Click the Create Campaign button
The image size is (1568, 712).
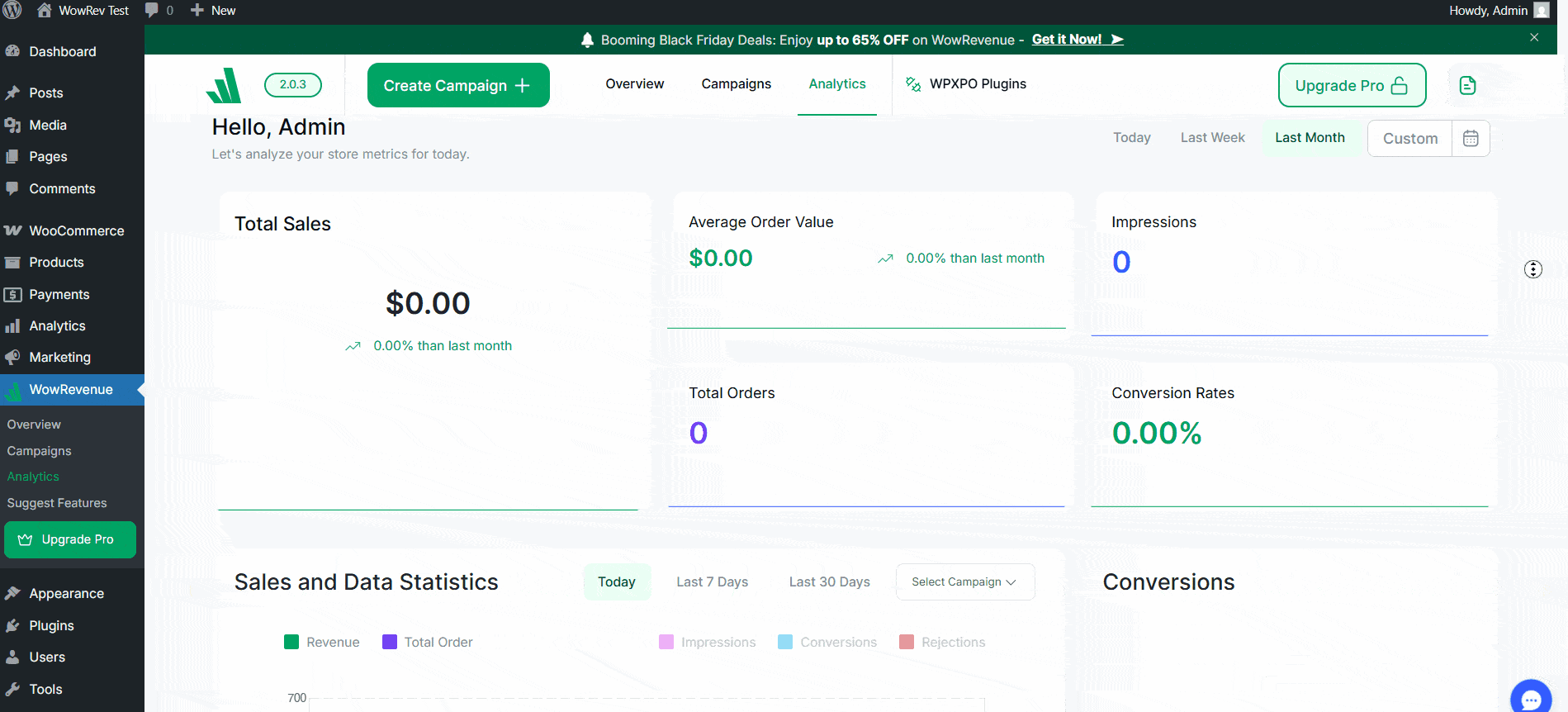[458, 85]
